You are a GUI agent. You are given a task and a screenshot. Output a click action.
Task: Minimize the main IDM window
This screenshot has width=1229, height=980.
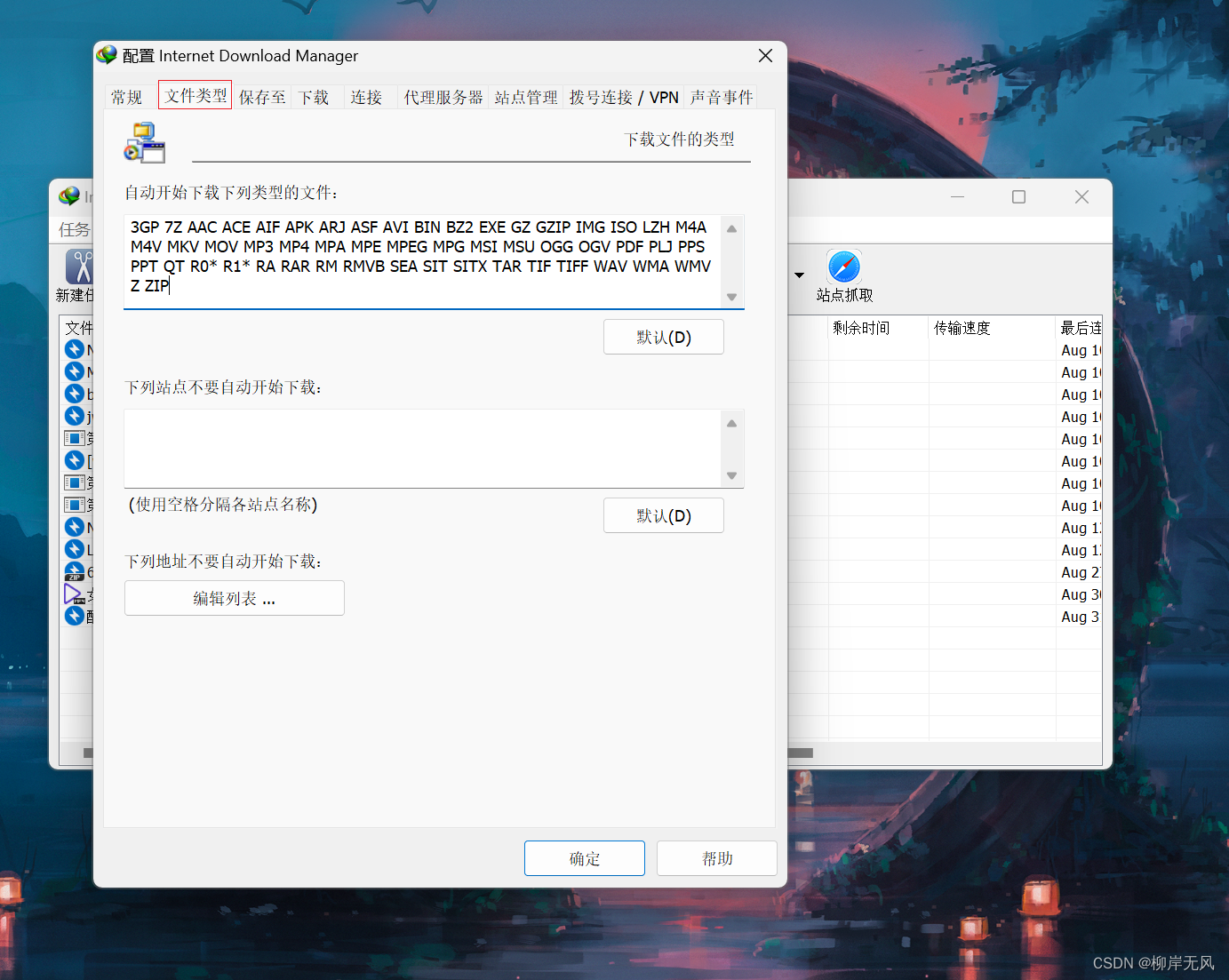tap(957, 197)
